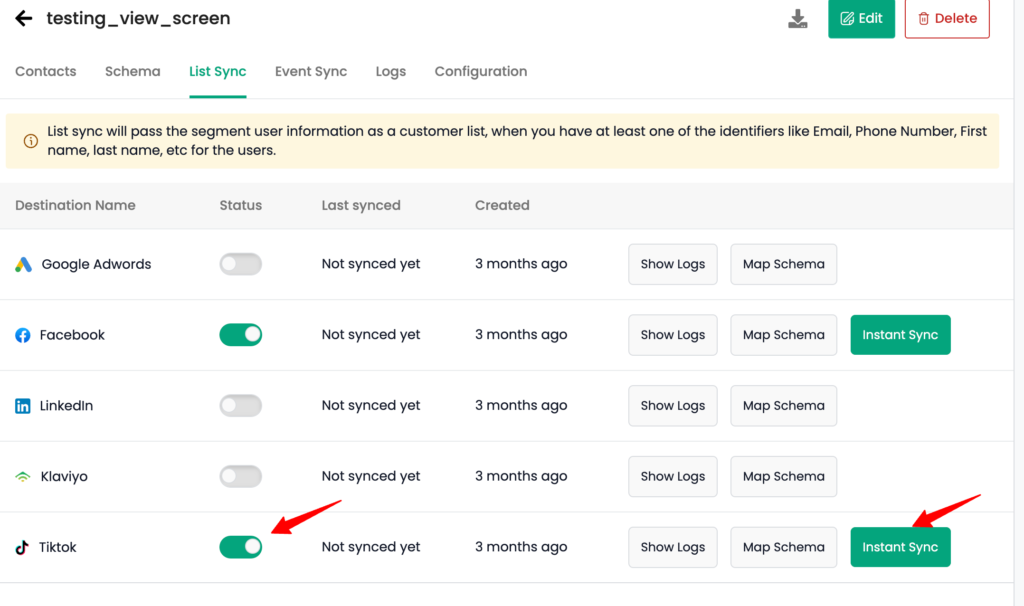Click the Klaviyo logo icon
Viewport: 1024px width, 606px height.
[x=23, y=477]
